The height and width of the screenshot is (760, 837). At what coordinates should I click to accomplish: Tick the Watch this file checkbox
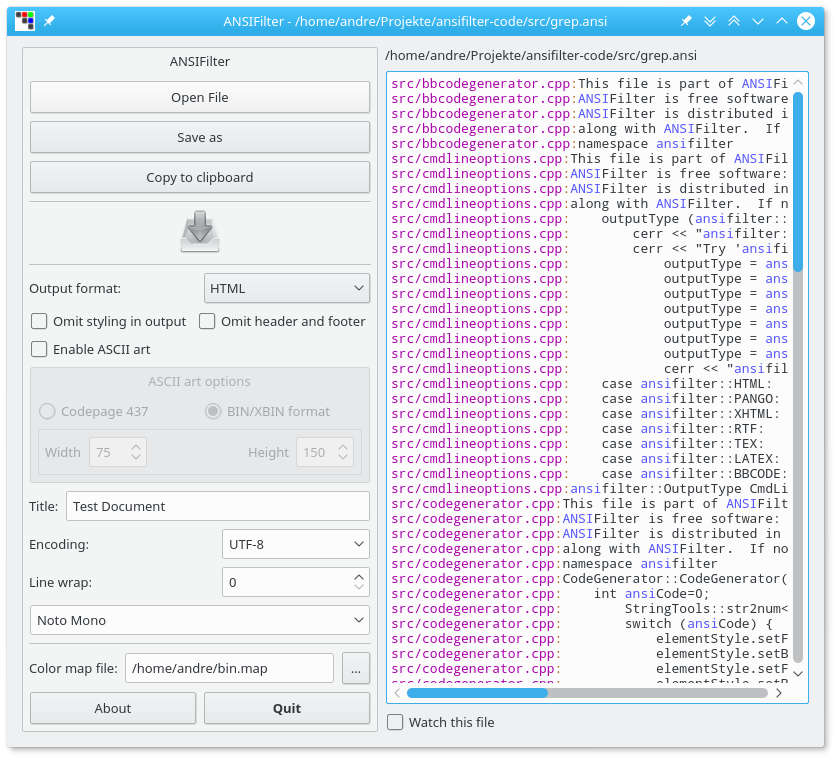pyautogui.click(x=396, y=722)
